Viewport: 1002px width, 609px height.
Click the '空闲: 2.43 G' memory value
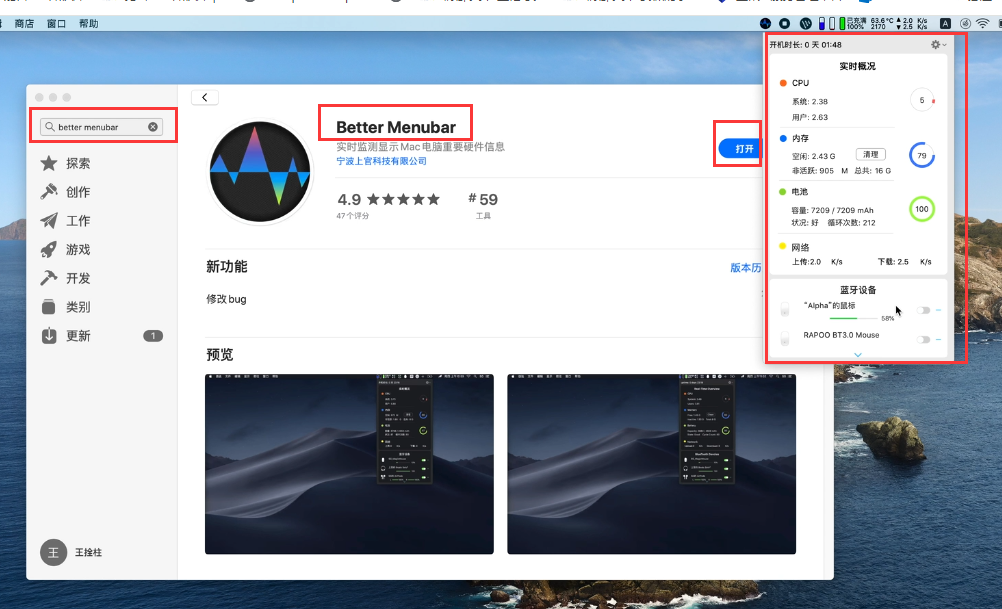(813, 156)
